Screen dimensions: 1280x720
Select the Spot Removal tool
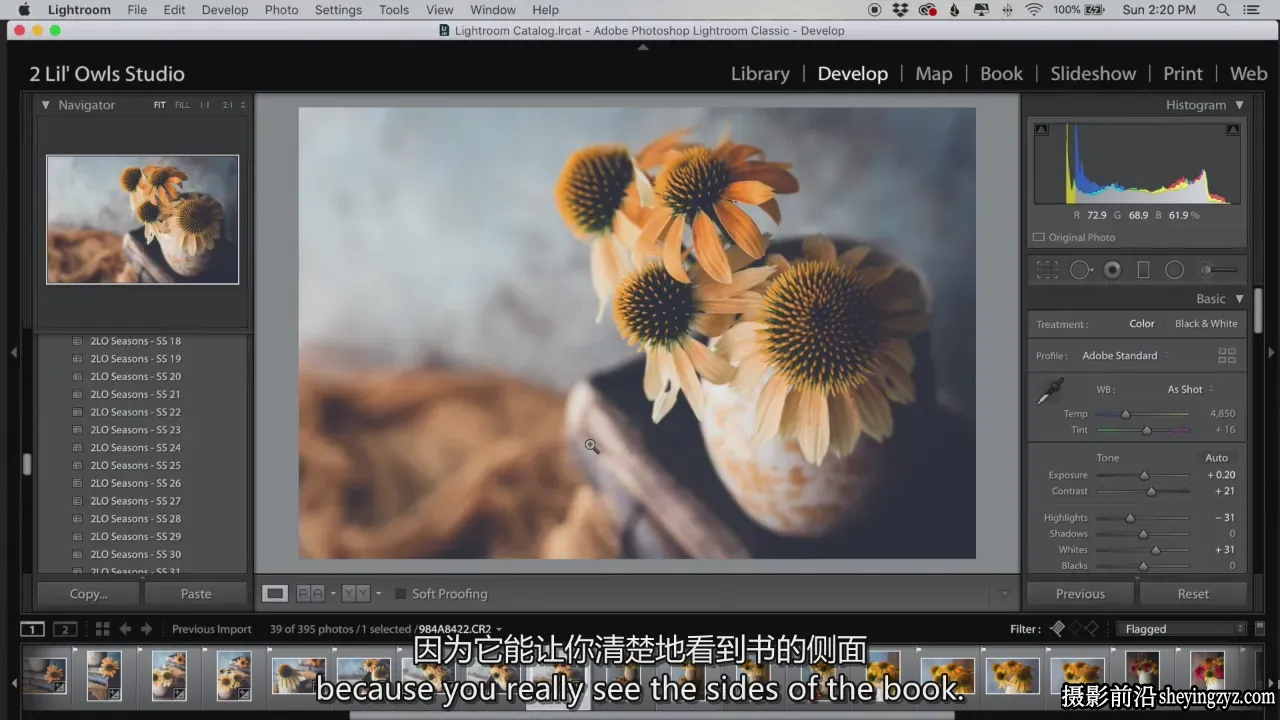tap(1081, 270)
